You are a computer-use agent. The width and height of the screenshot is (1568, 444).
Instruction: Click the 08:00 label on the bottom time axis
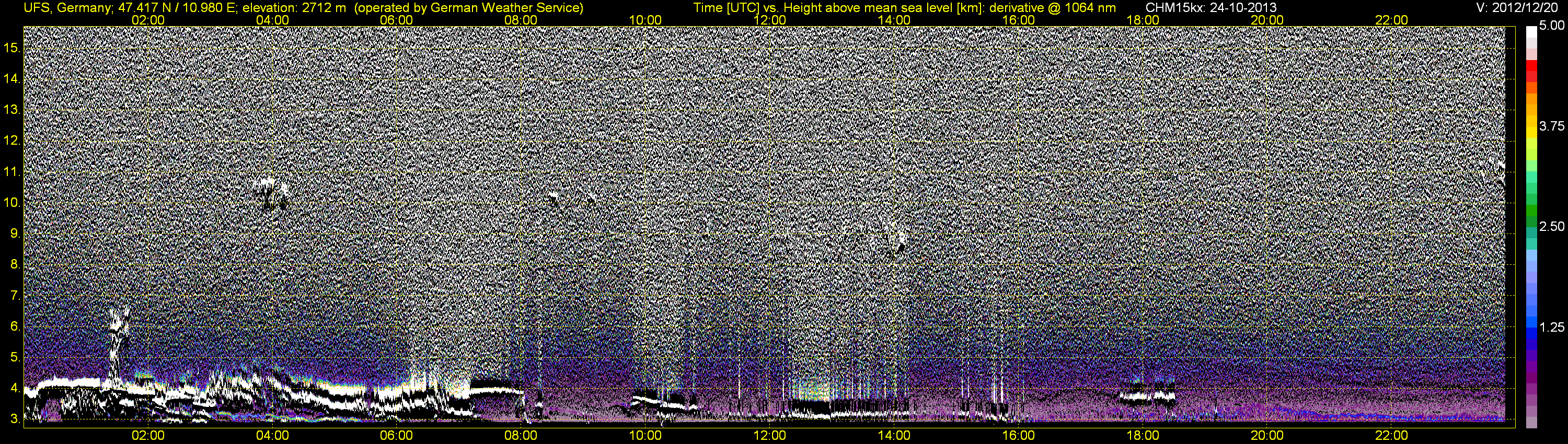(521, 436)
